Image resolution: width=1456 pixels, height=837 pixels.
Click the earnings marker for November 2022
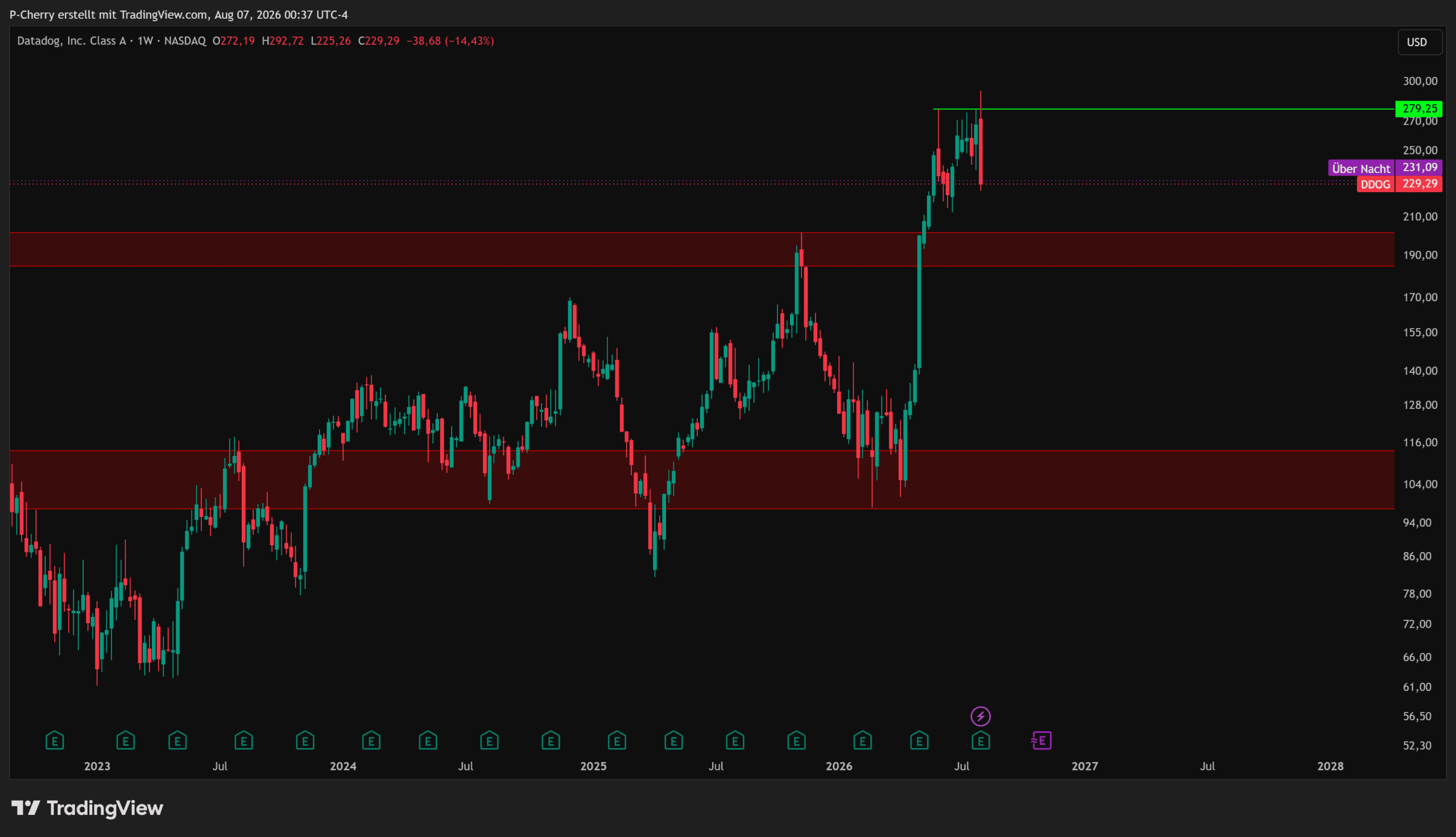[55, 740]
